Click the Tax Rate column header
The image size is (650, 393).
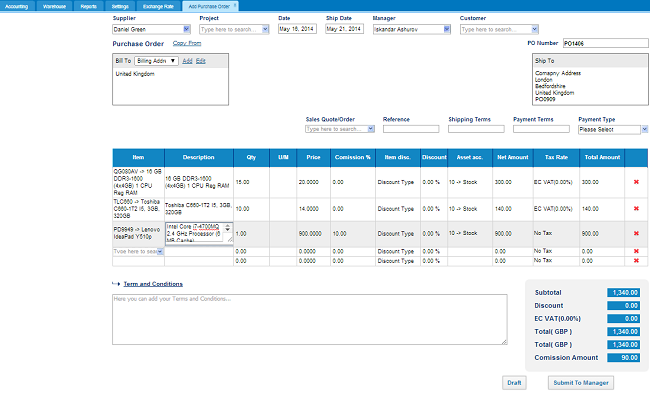[556, 158]
